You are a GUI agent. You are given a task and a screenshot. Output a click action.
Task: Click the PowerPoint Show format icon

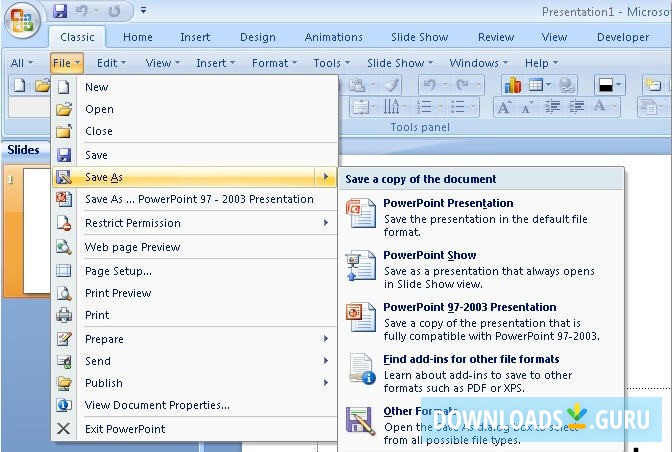point(360,265)
